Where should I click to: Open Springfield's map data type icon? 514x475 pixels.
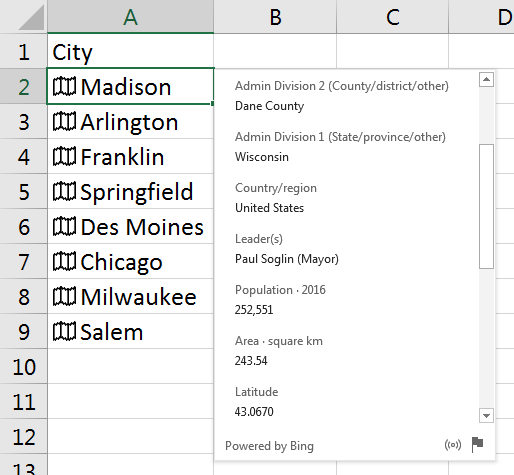64,191
